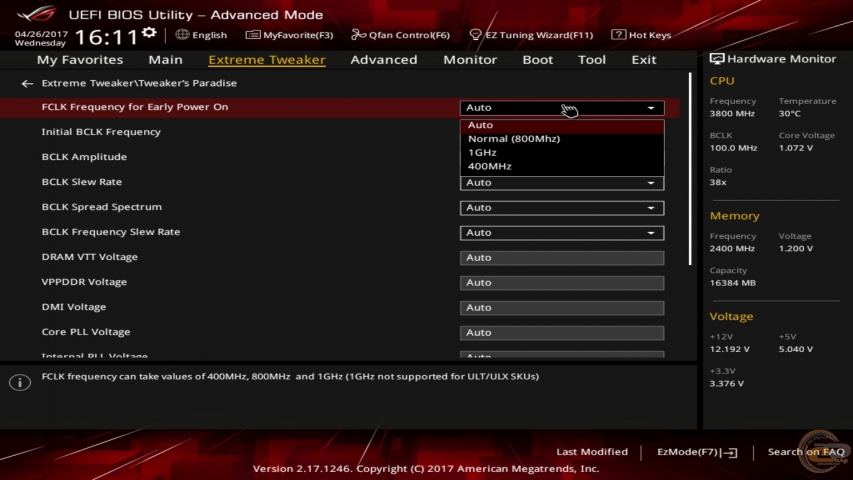Image resolution: width=853 pixels, height=480 pixels.
Task: Click the MyFavorite keyboard icon
Action: click(252, 35)
